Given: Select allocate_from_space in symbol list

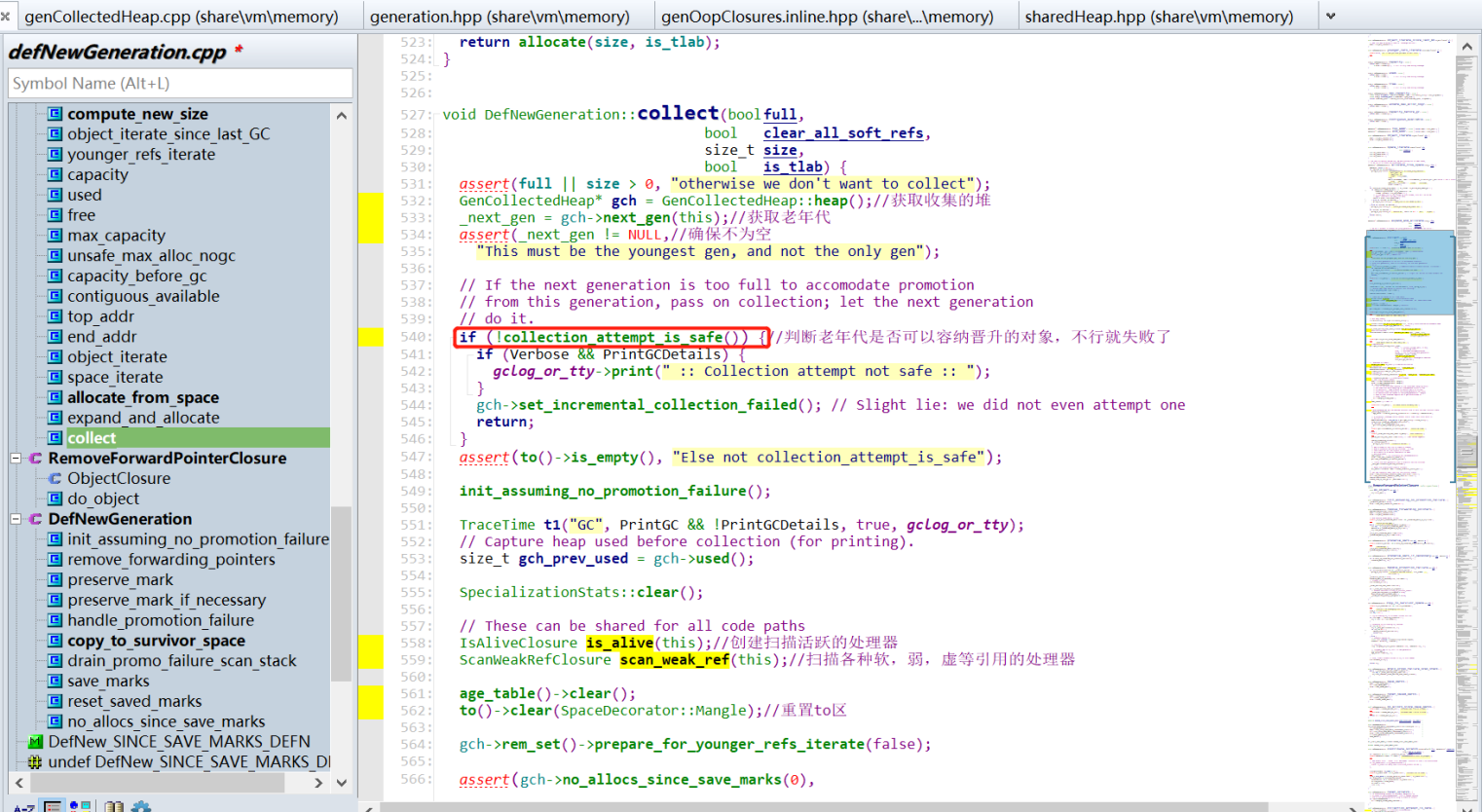Looking at the screenshot, I should point(143,397).
